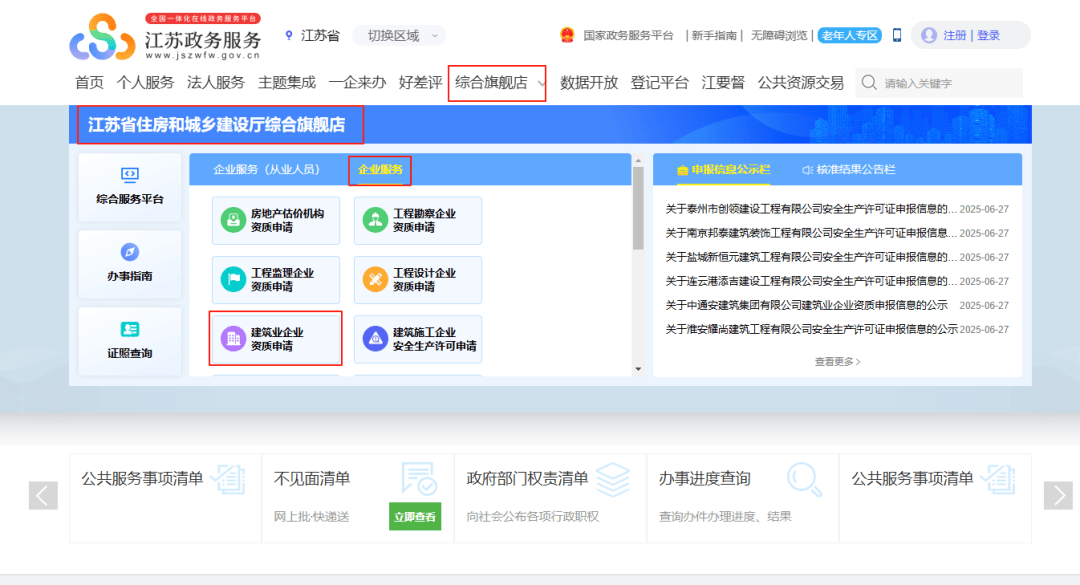Open the 政府部门权责清单 card title
The width and height of the screenshot is (1080, 585).
pyautogui.click(x=527, y=478)
